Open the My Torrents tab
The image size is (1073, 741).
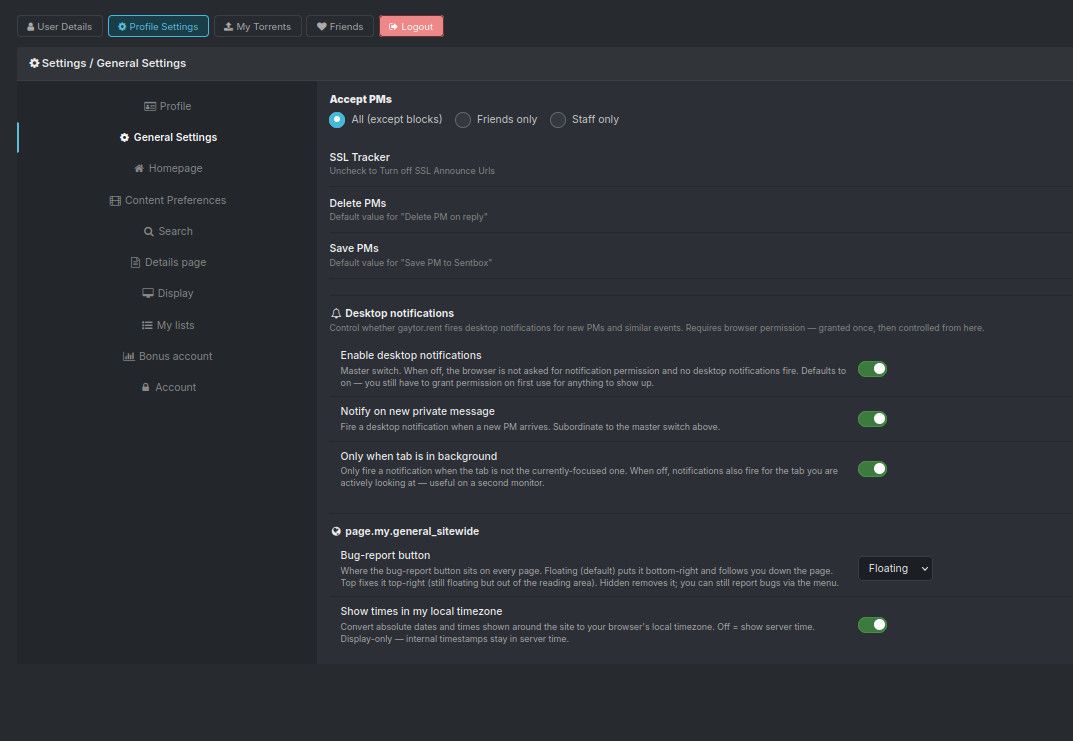coord(258,26)
